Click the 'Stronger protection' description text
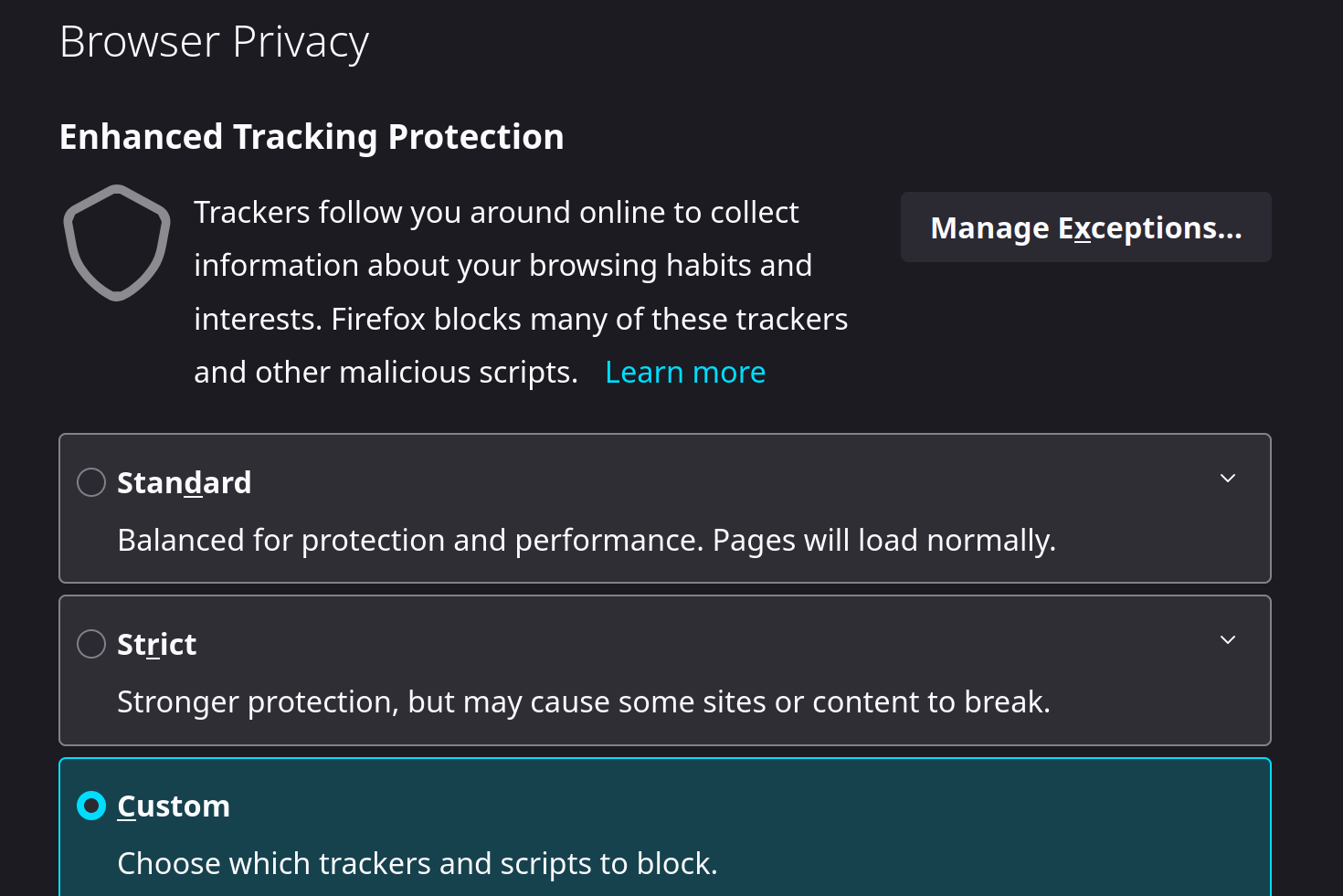Image resolution: width=1343 pixels, height=896 pixels. click(584, 701)
